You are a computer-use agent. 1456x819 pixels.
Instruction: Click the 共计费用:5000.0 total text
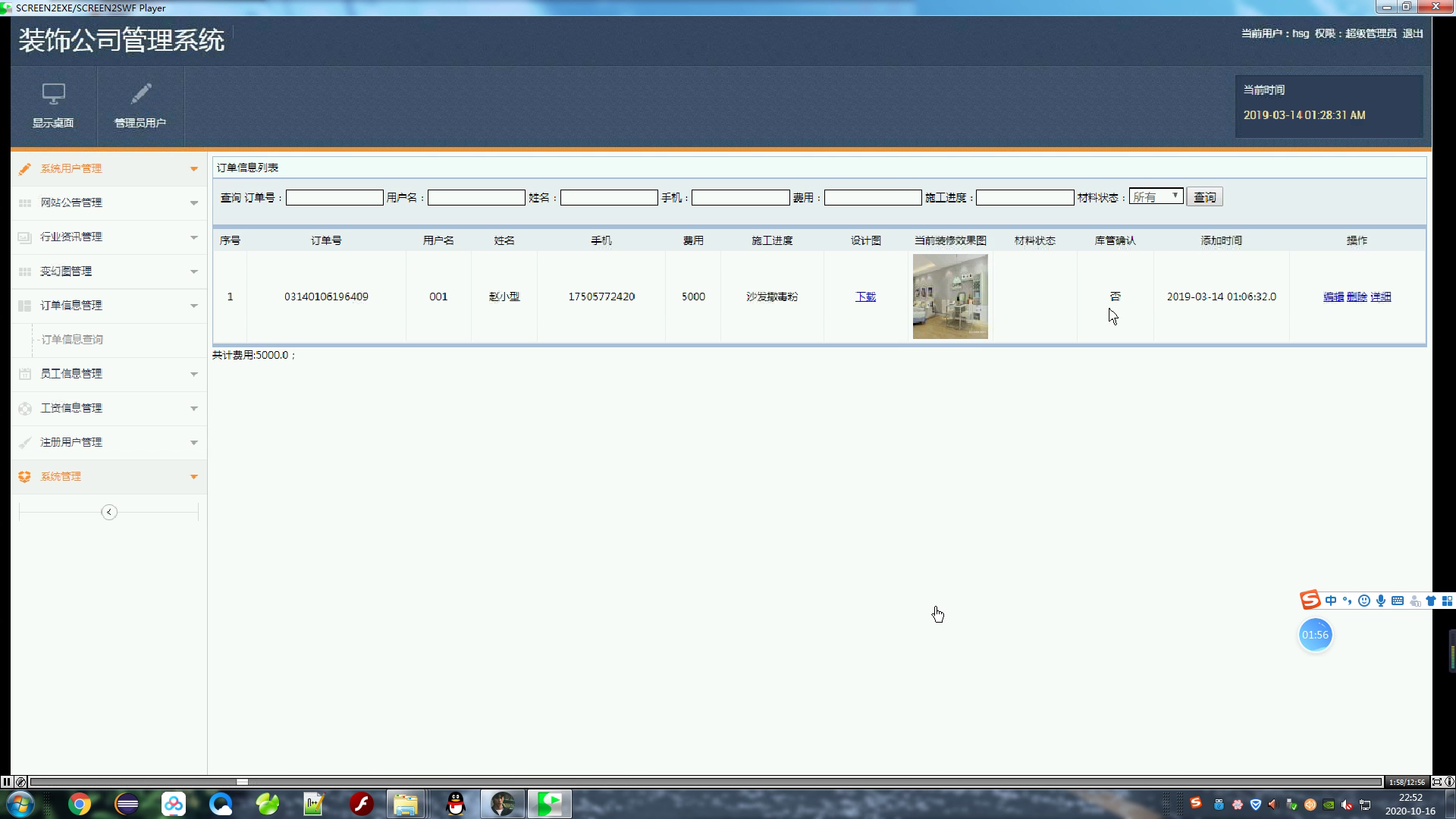click(x=254, y=355)
